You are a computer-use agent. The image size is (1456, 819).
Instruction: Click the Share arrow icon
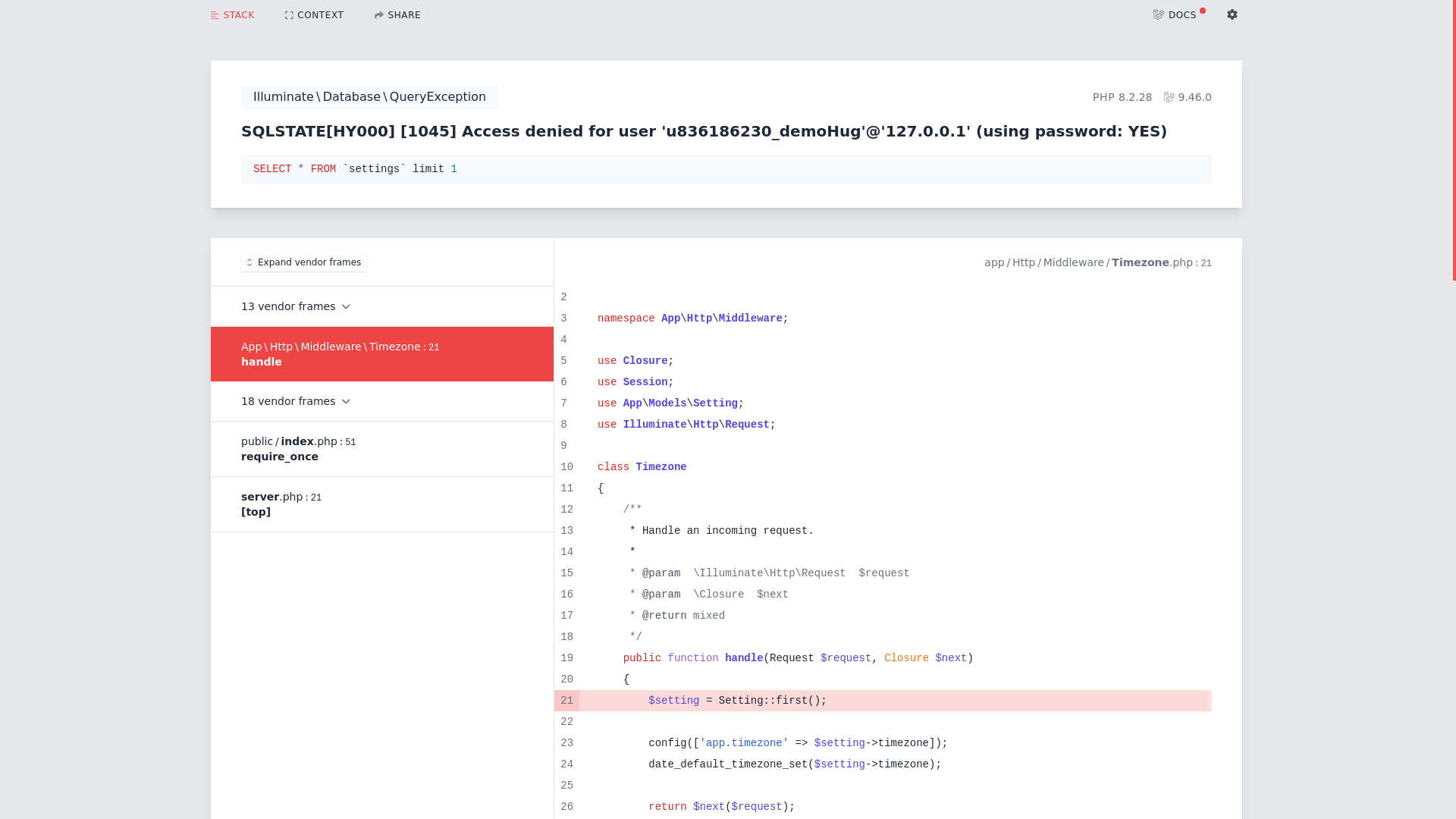379,15
